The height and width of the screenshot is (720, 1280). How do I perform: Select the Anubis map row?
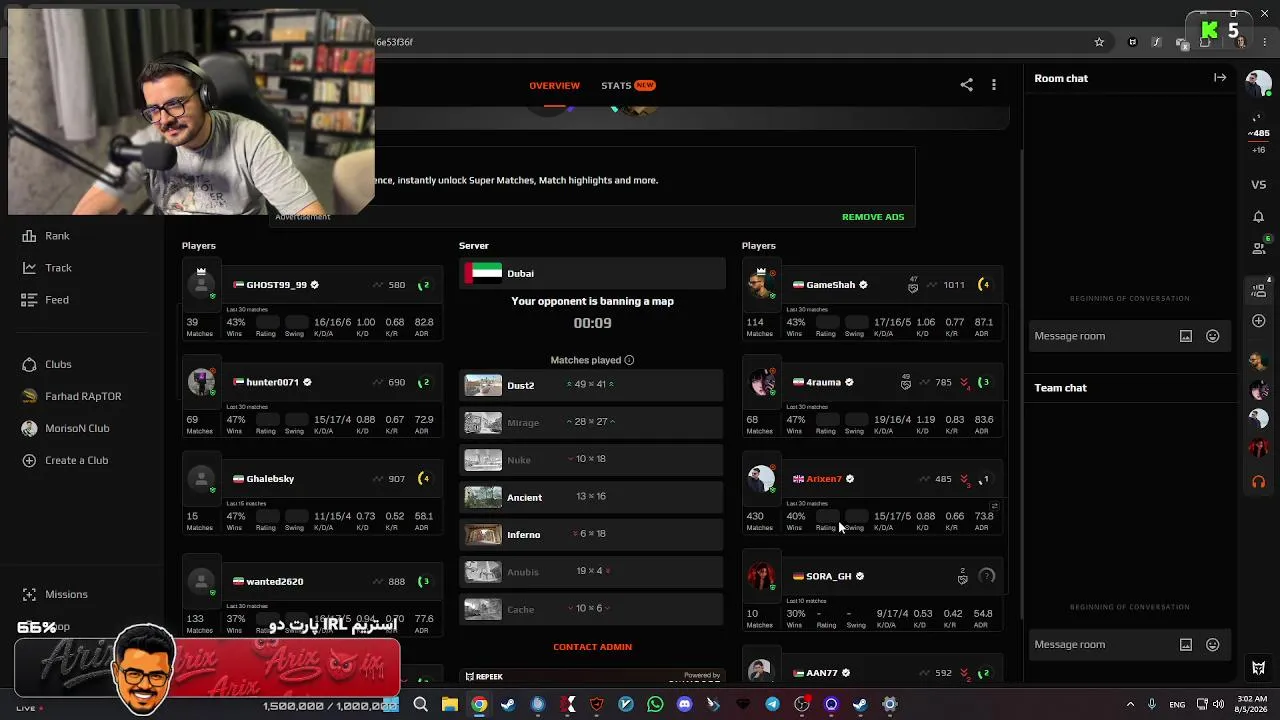[591, 572]
